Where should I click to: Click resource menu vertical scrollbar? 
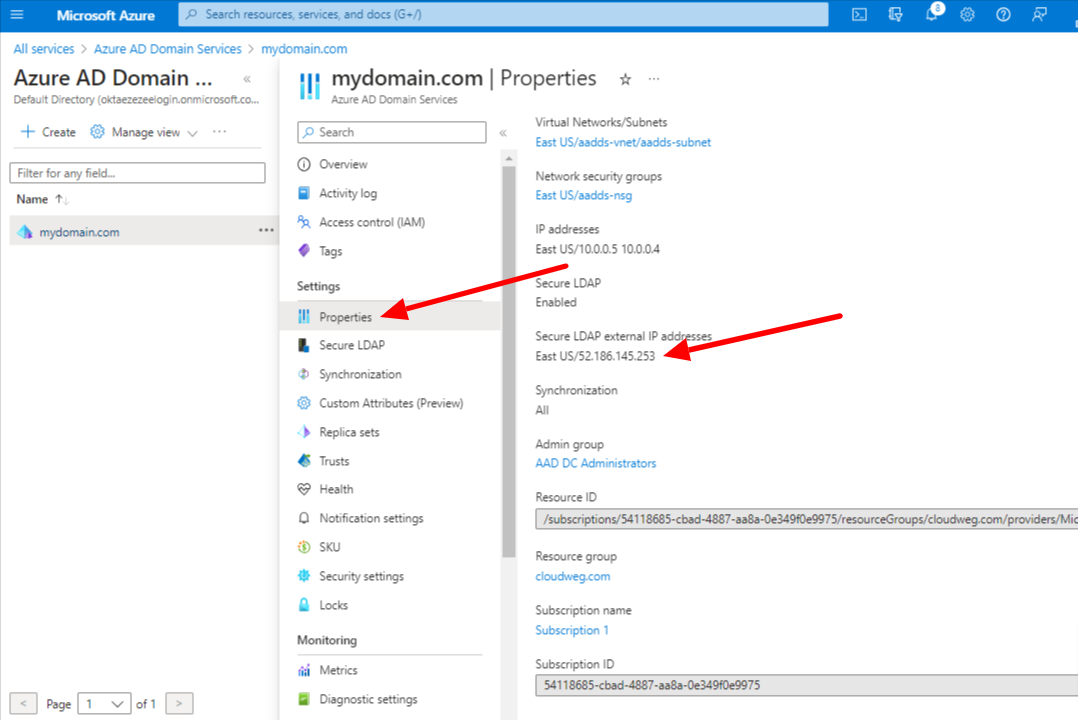[509, 361]
